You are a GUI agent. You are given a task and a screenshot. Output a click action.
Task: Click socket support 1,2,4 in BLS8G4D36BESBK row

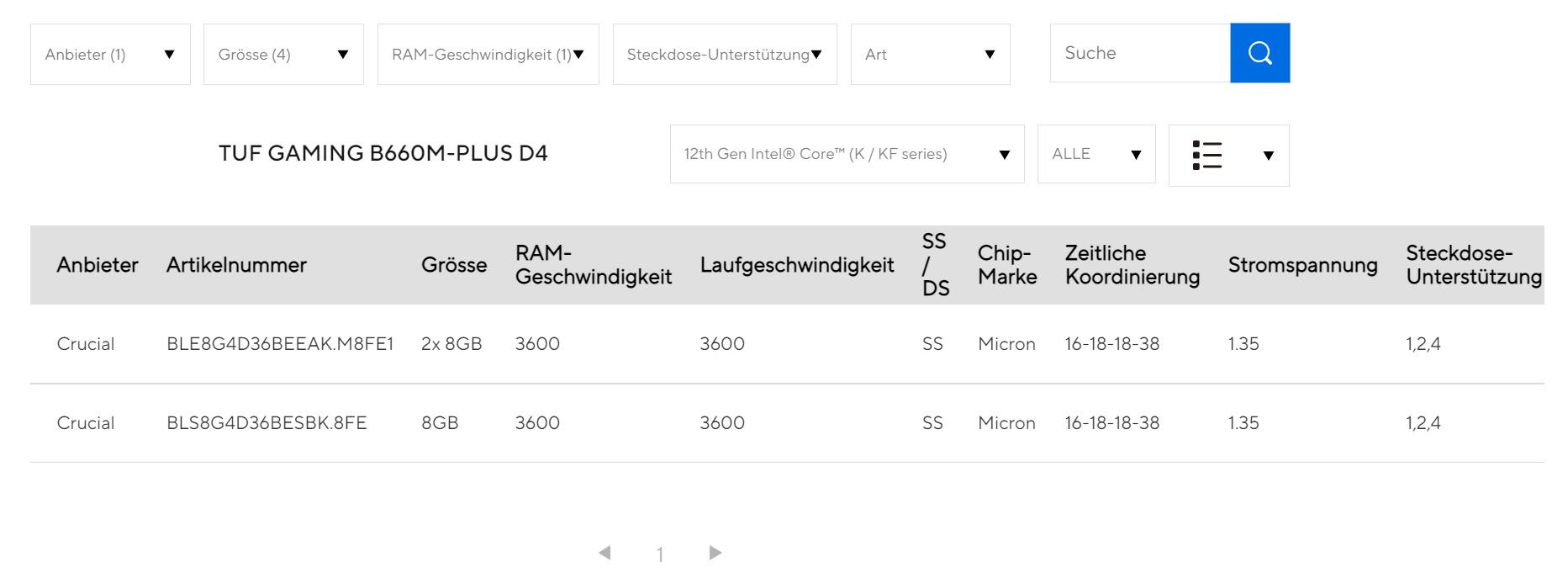[1423, 423]
